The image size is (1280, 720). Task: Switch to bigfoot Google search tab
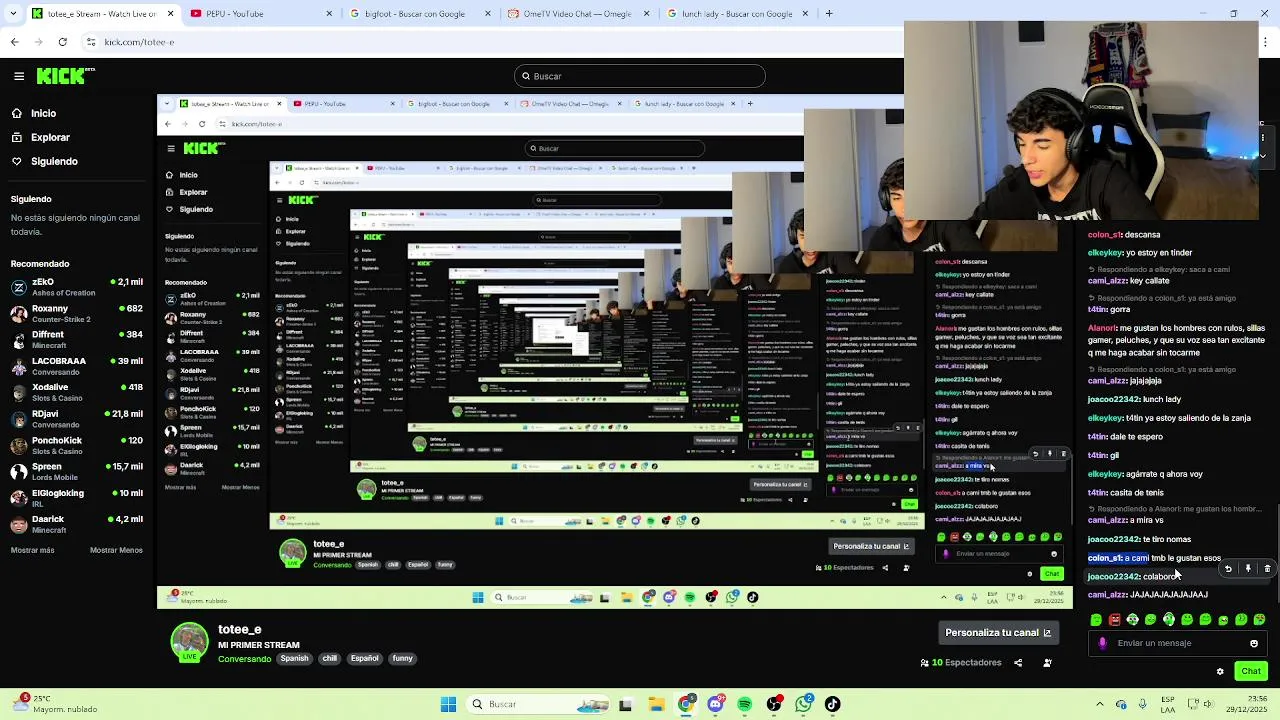click(x=418, y=14)
